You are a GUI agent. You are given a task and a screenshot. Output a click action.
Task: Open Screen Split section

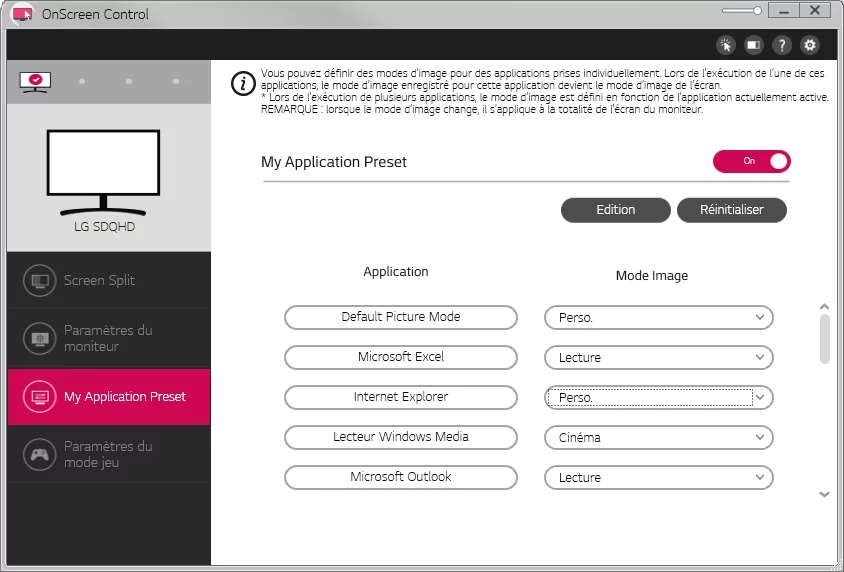109,280
